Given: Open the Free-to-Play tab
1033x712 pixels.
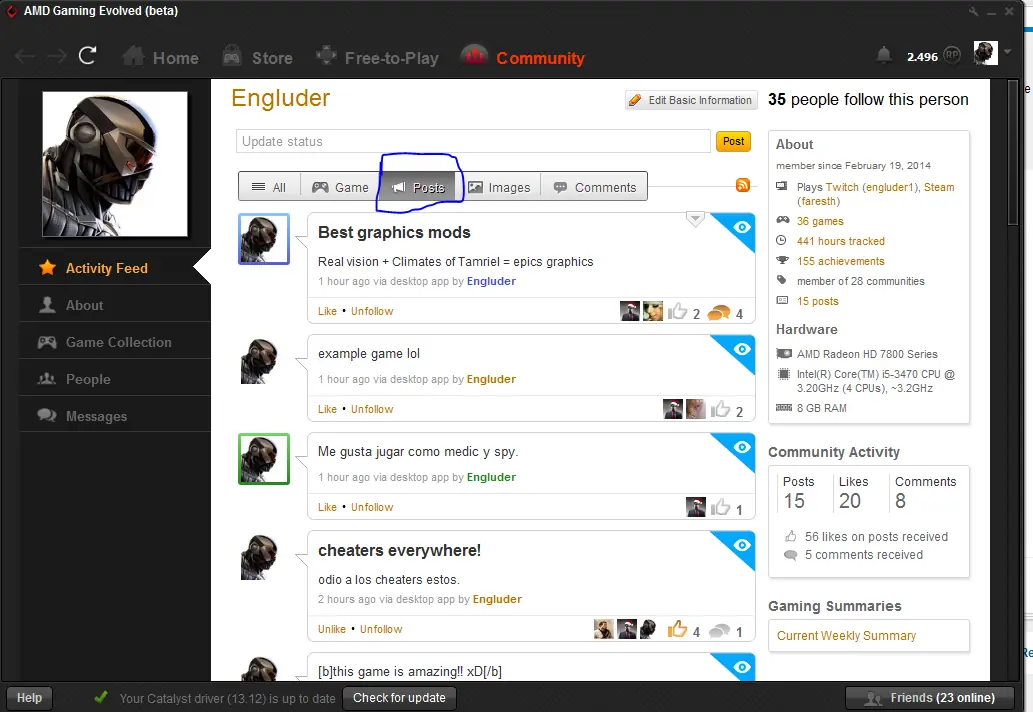Looking at the screenshot, I should pyautogui.click(x=377, y=57).
